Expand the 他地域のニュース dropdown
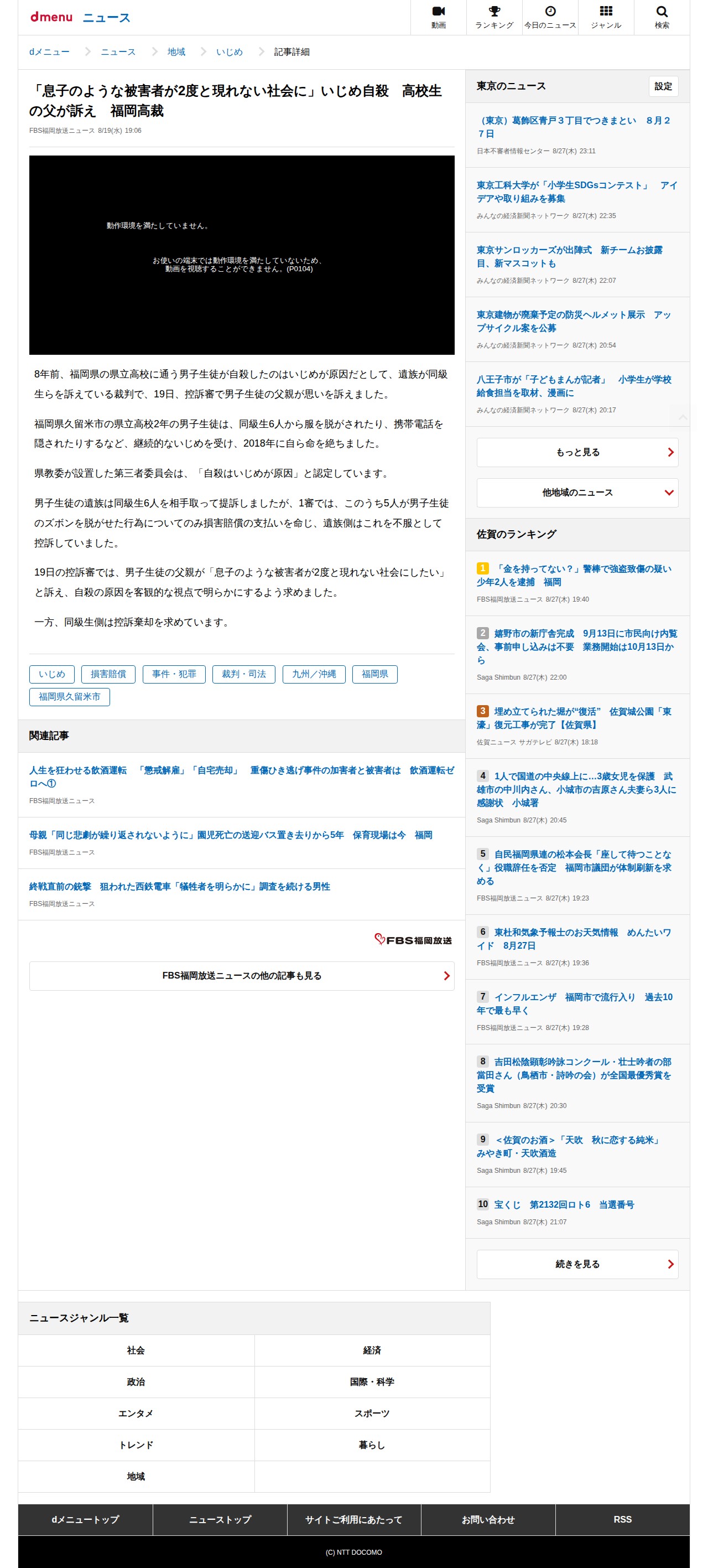Viewport: 708px width, 1568px height. (x=577, y=493)
